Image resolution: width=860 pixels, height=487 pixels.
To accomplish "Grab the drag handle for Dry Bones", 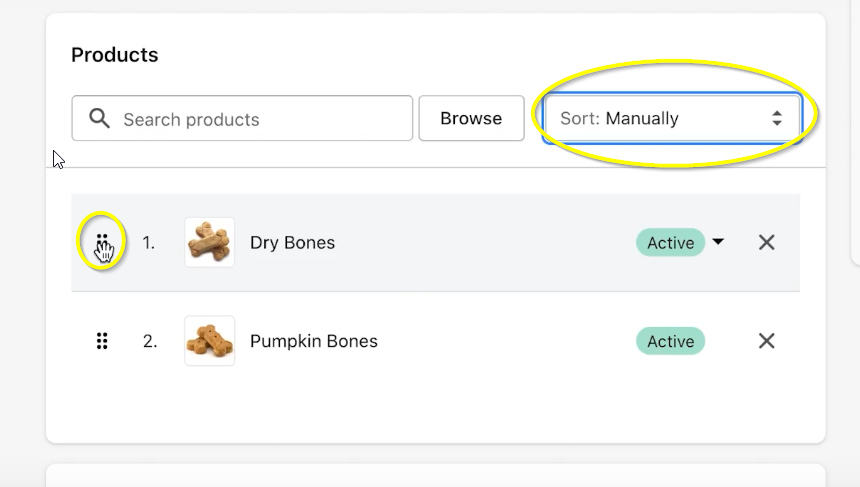I will 102,241.
